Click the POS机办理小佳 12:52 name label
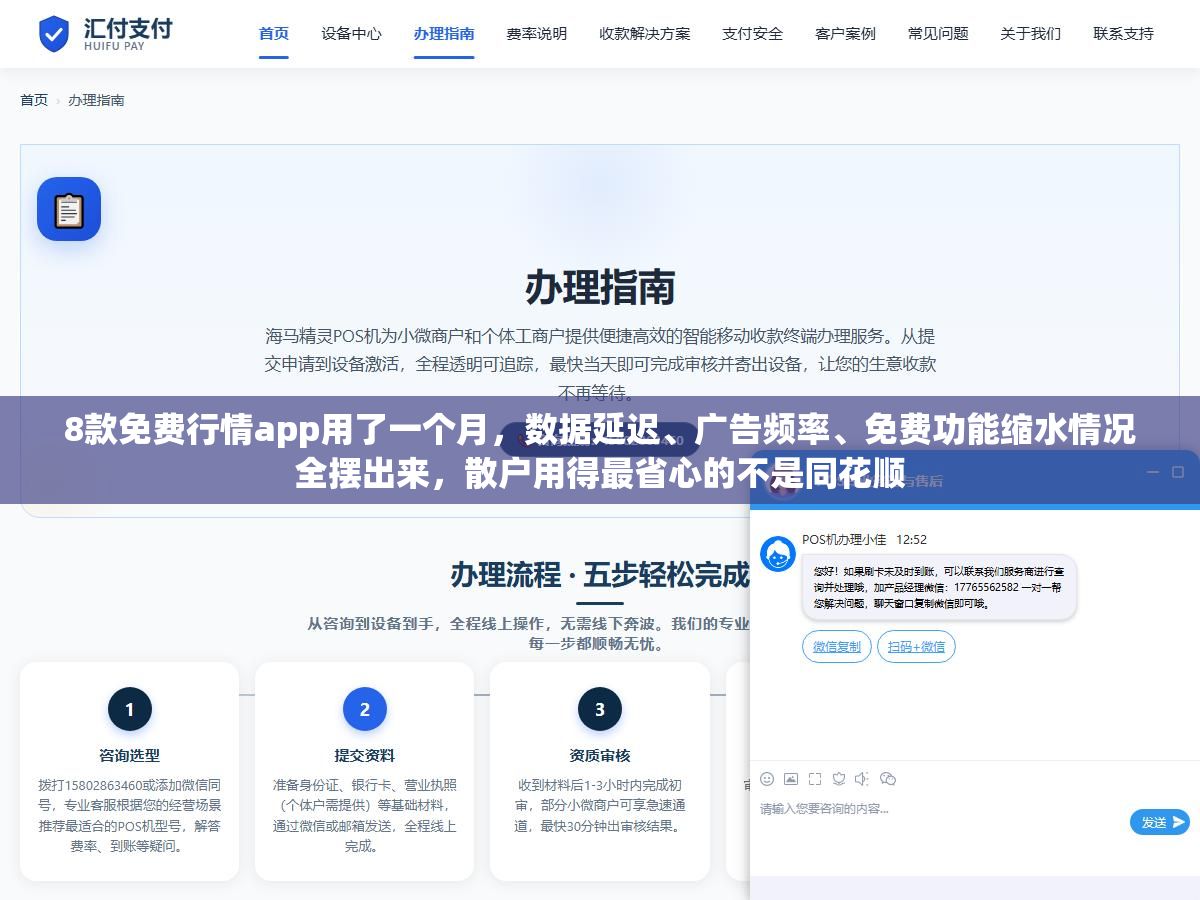This screenshot has height=900, width=1200. click(x=864, y=540)
